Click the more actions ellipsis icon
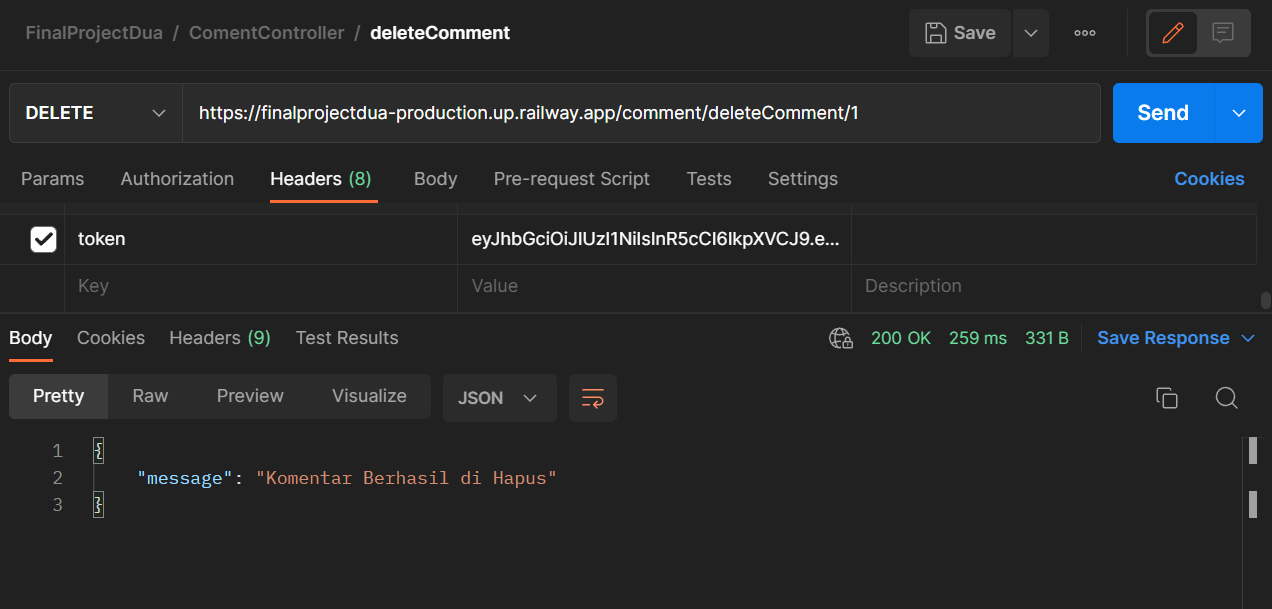 [1084, 32]
